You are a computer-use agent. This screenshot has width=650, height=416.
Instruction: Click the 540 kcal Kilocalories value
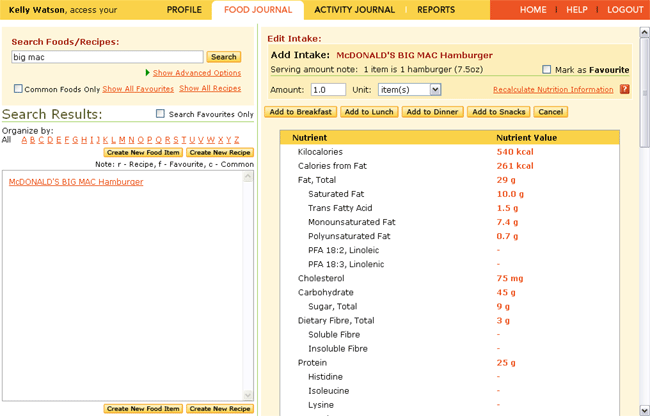tap(515, 152)
